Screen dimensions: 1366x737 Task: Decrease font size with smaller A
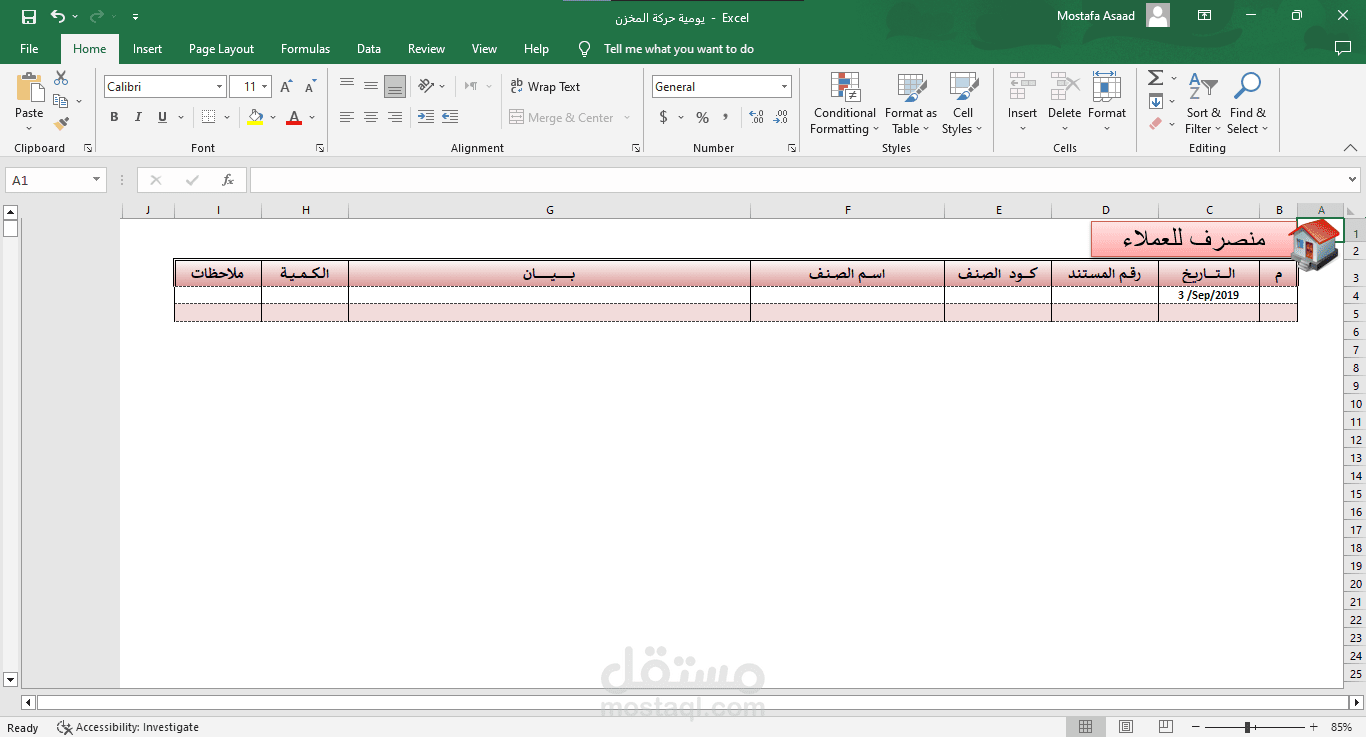[310, 87]
